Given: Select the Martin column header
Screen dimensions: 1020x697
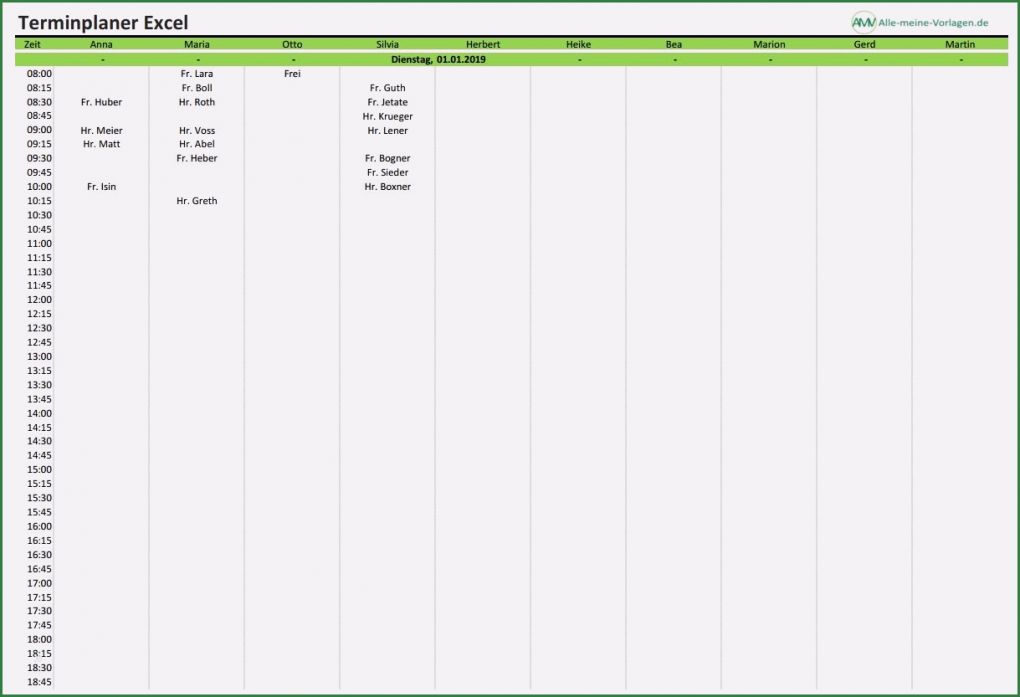Looking at the screenshot, I should coord(959,44).
